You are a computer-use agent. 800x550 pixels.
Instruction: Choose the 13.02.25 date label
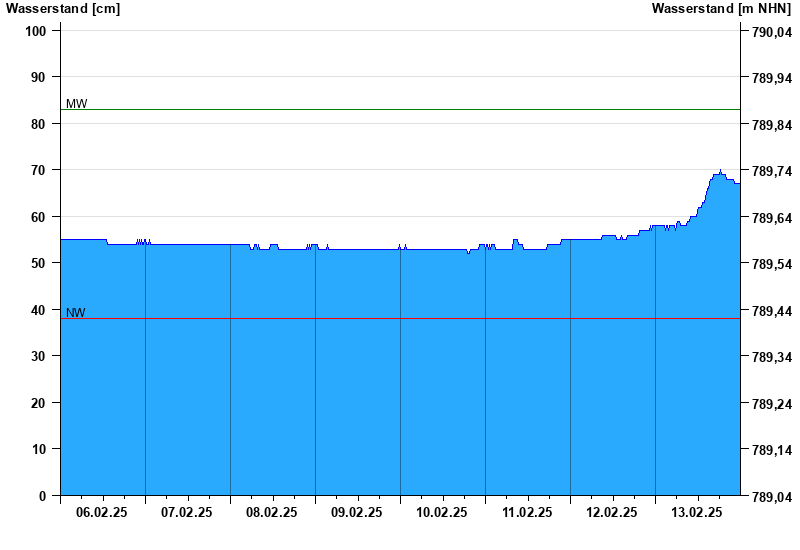[697, 512]
